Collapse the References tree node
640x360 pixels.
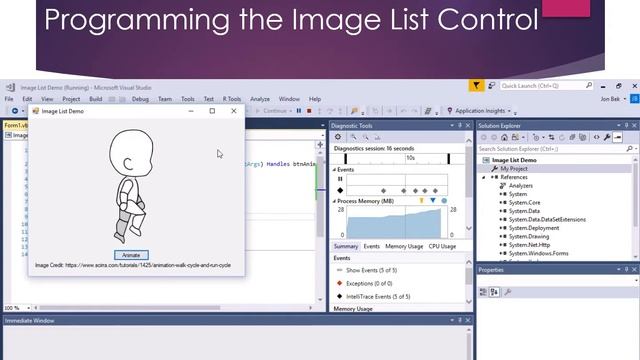484,177
